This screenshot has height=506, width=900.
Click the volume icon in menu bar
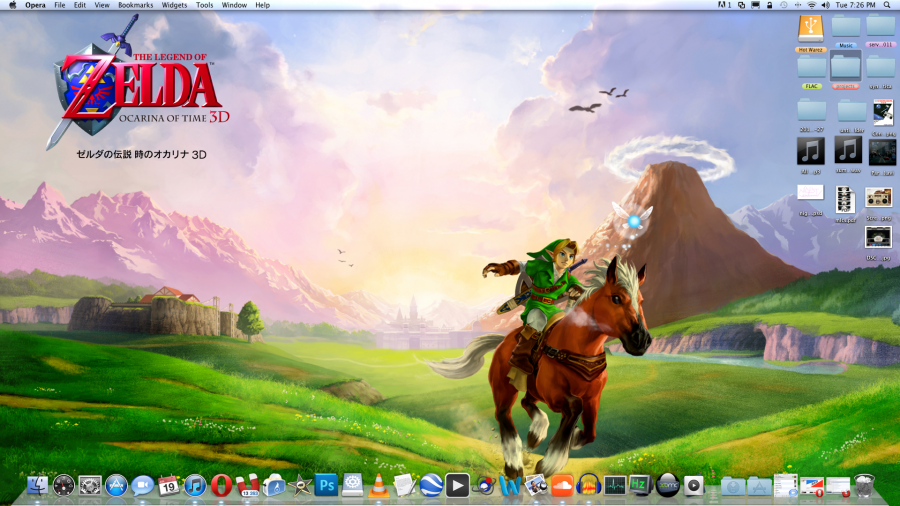click(825, 5)
